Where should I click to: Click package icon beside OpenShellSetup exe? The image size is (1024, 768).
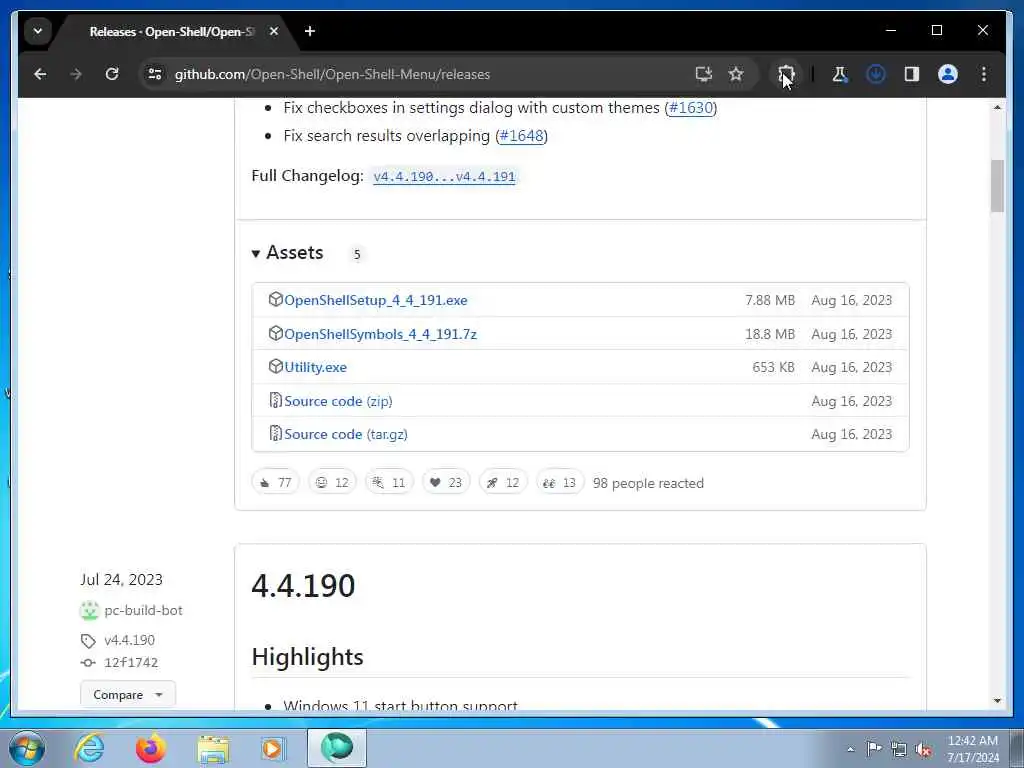(x=276, y=299)
